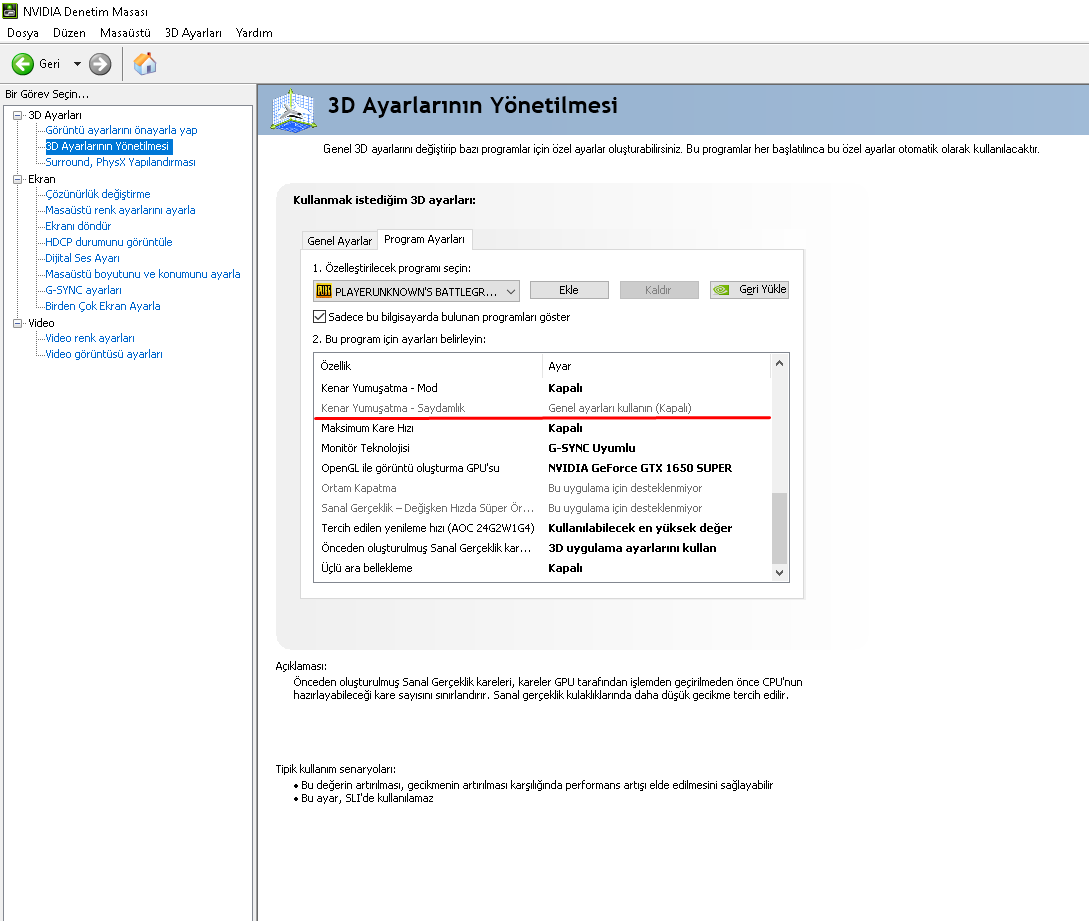This screenshot has height=921, width=1089.
Task: Select the 'Kenar Yumuşatma - Saydamlık' row
Action: [x=542, y=408]
